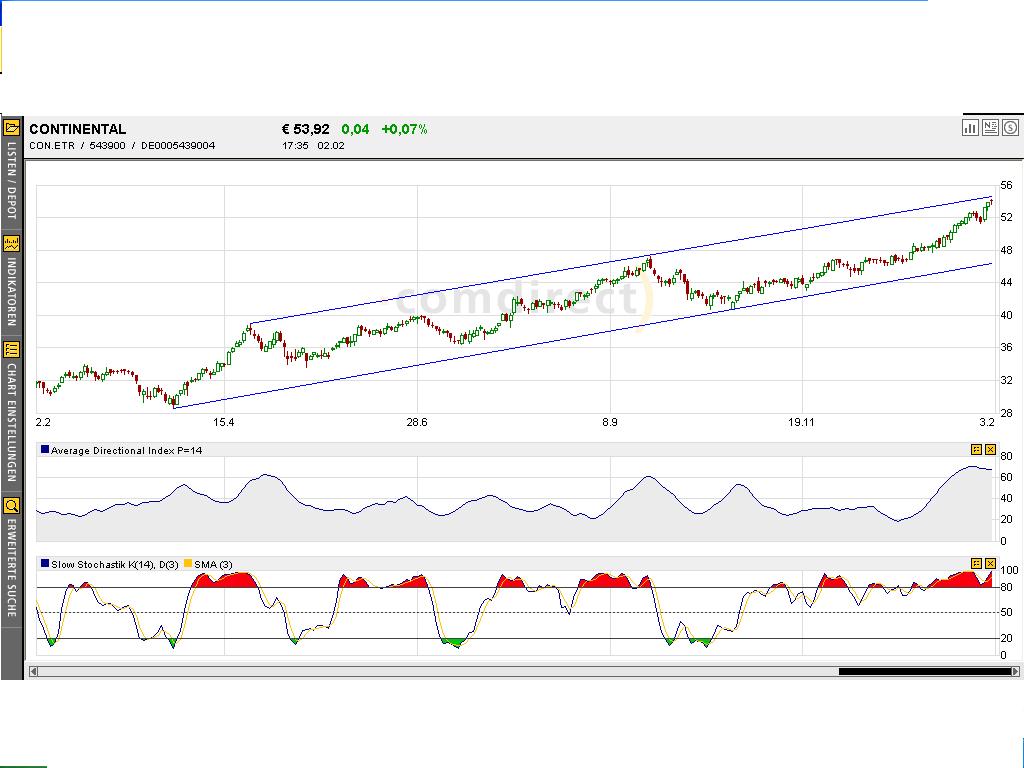Click the 2.2 date label on x-axis

(43, 422)
